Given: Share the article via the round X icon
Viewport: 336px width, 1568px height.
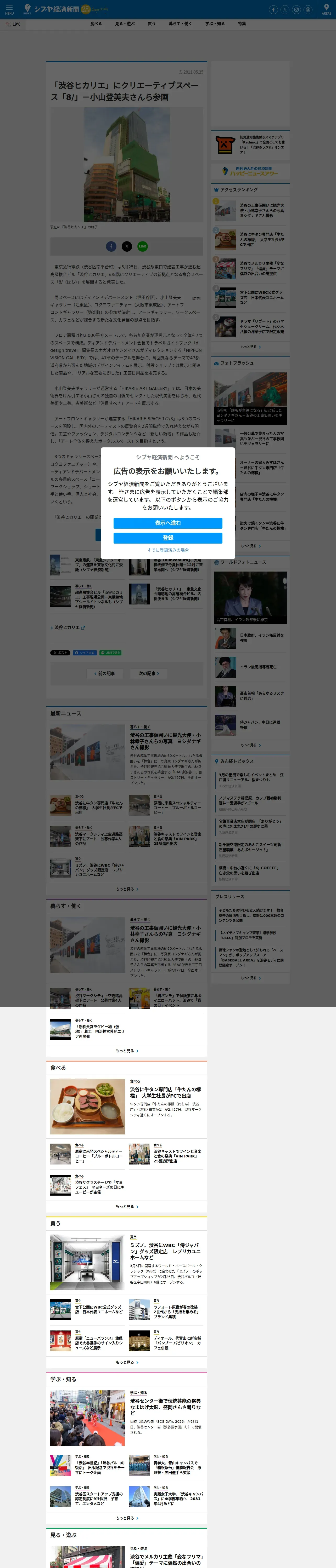Looking at the screenshot, I should click(x=127, y=246).
